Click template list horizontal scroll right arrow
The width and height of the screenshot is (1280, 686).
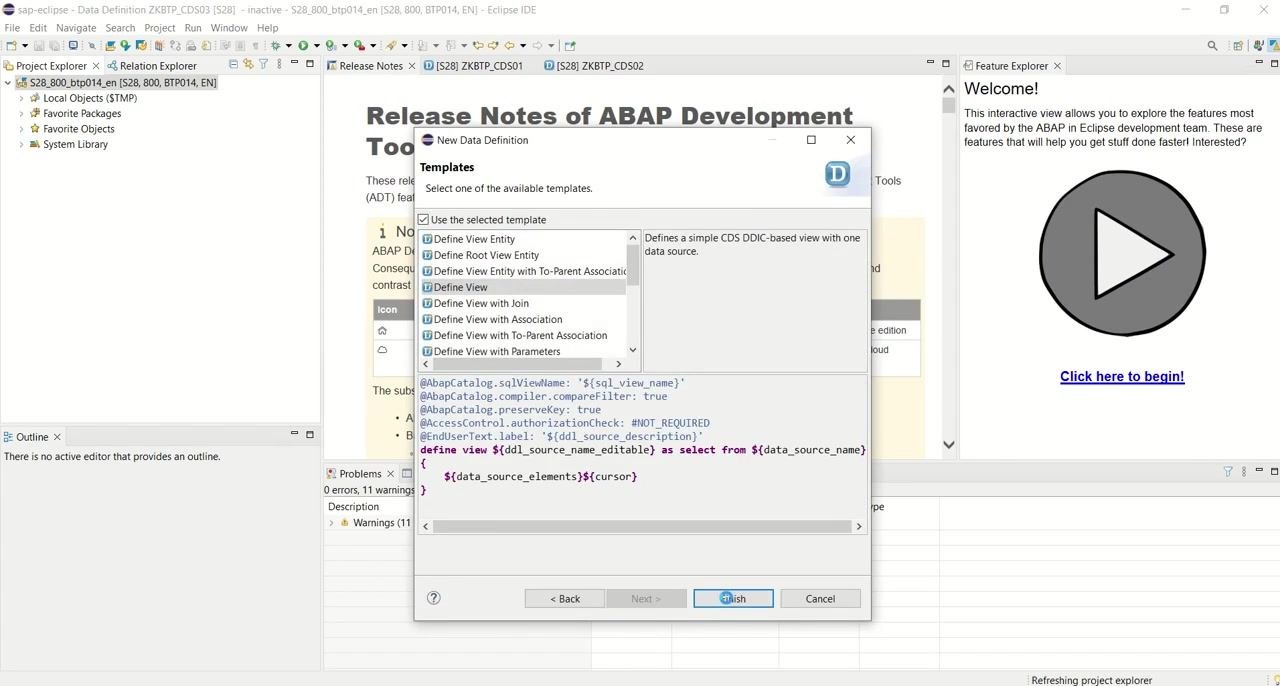619,364
